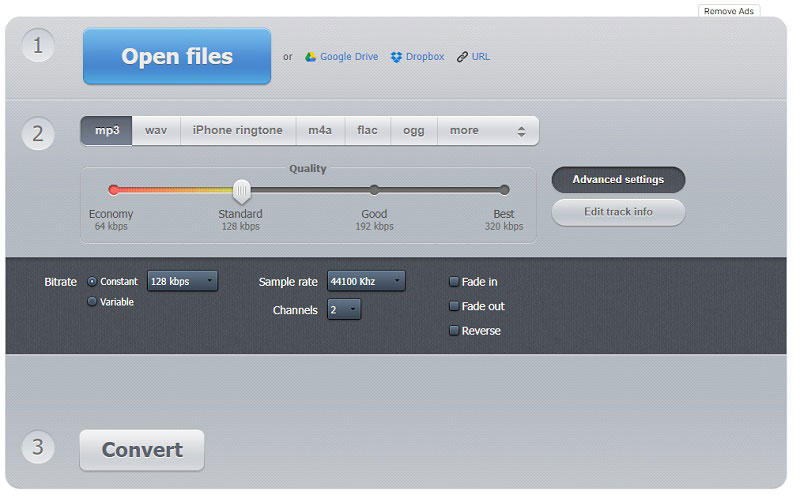Open the 128 kbps bitrate dropdown

[x=182, y=281]
